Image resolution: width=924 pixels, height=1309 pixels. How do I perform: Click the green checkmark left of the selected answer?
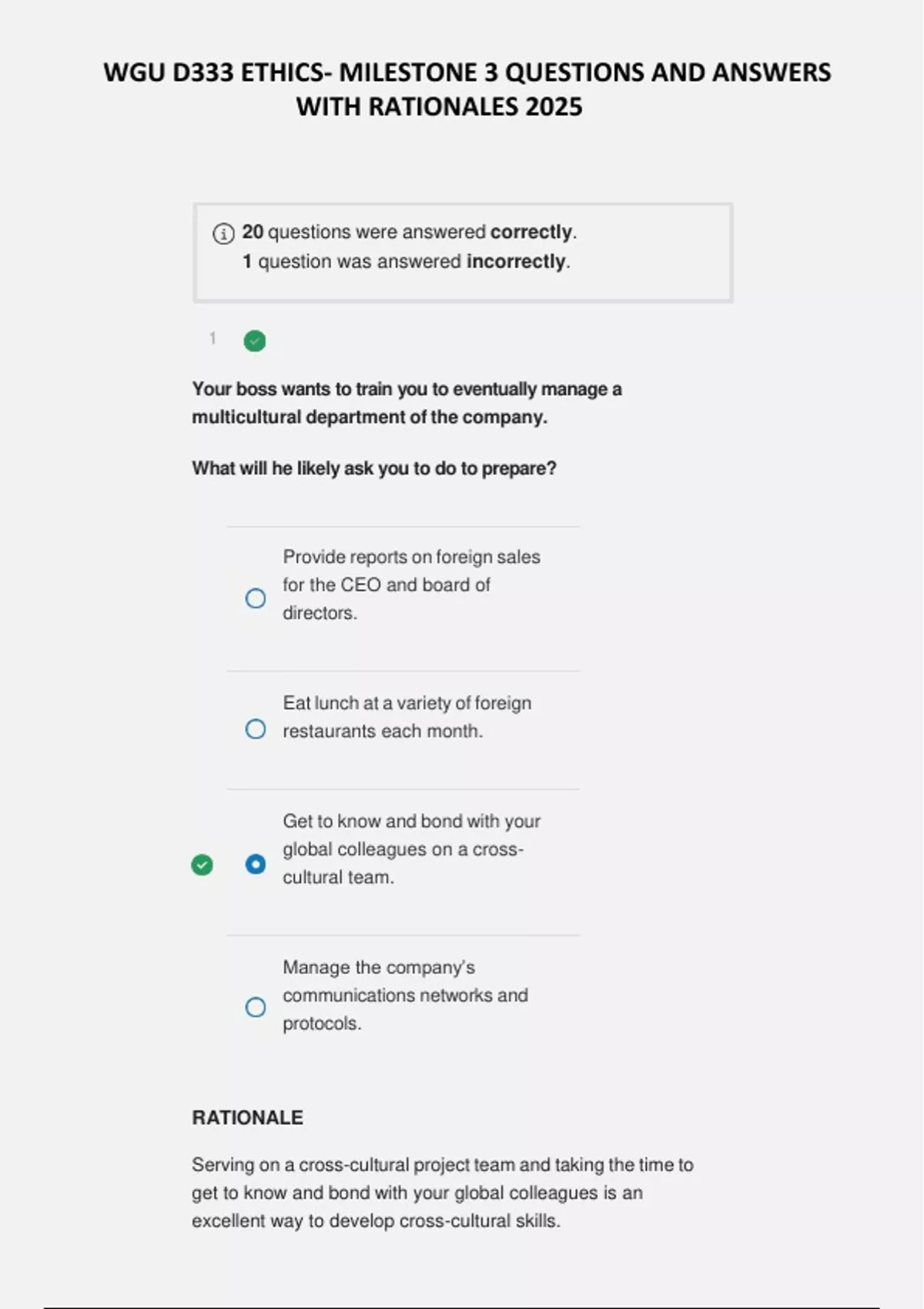pos(202,865)
